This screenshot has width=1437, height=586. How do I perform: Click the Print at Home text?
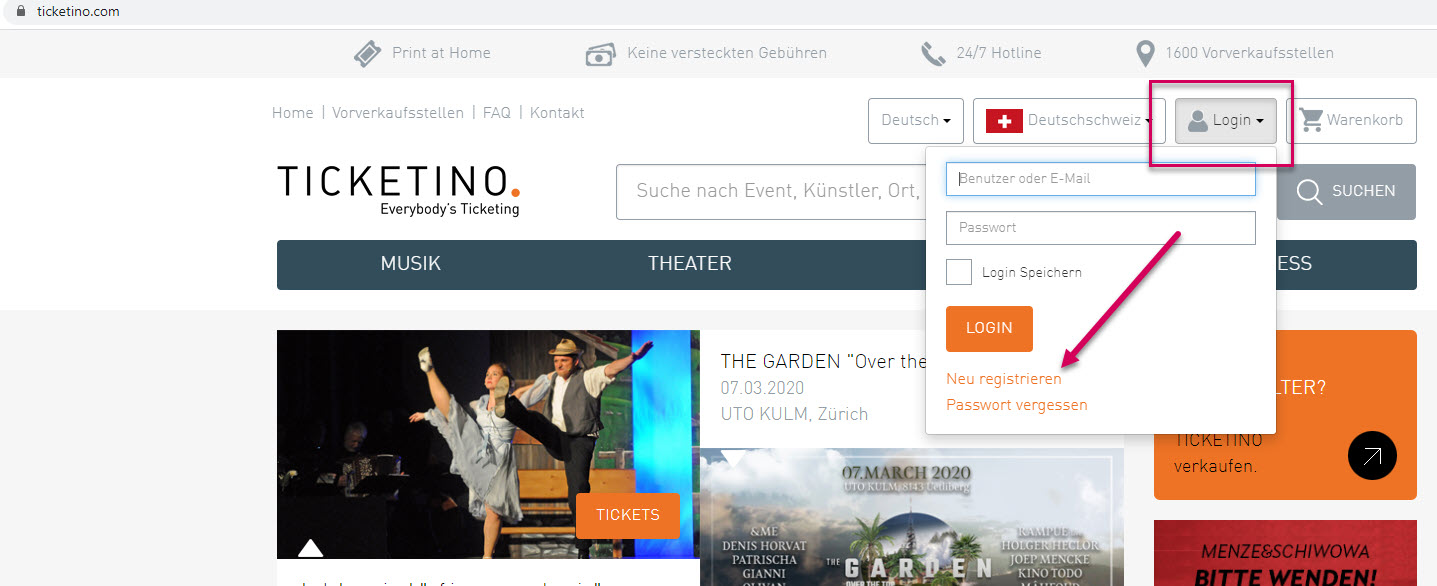tap(441, 53)
